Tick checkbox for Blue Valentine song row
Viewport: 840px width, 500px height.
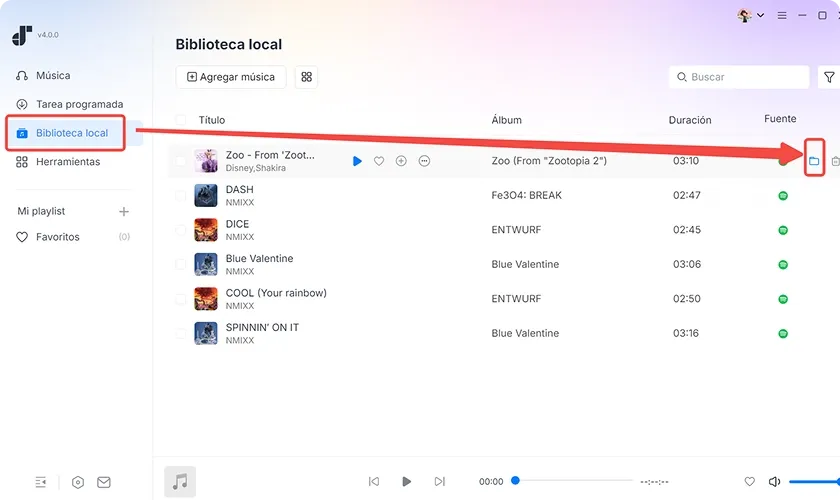pos(181,264)
